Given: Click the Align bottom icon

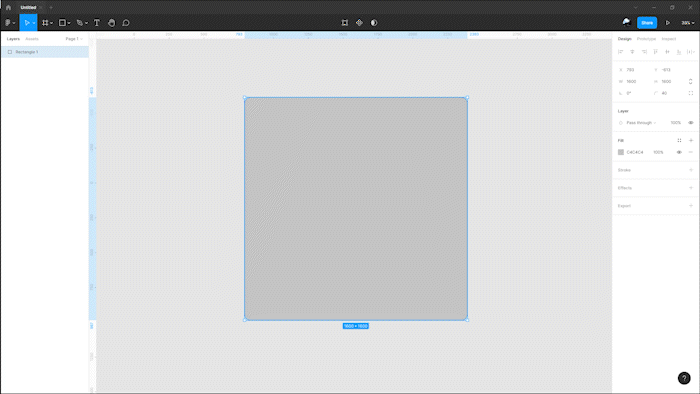Looking at the screenshot, I should click(x=679, y=52).
